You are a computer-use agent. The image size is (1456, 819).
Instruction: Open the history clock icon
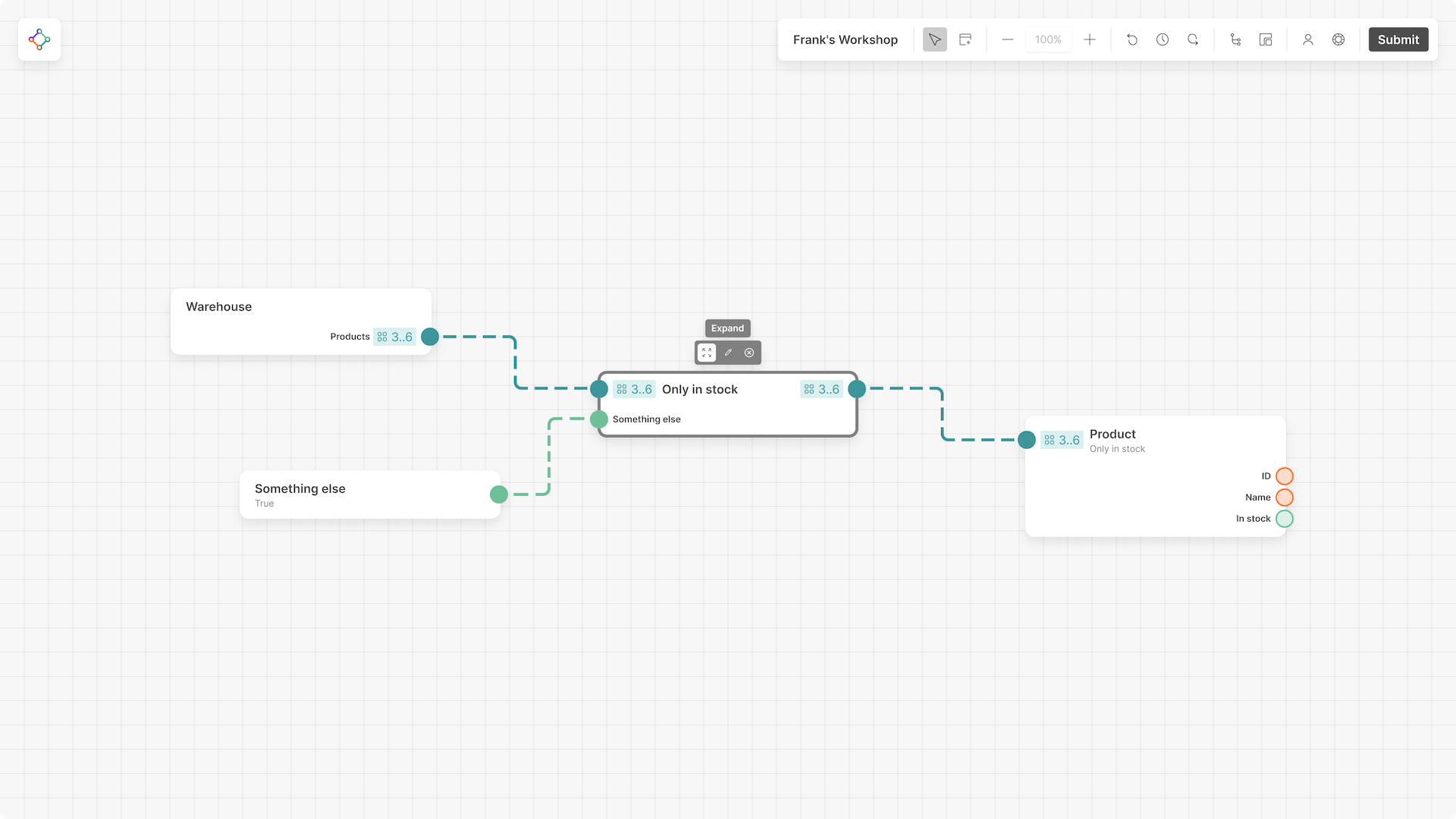pyautogui.click(x=1163, y=39)
